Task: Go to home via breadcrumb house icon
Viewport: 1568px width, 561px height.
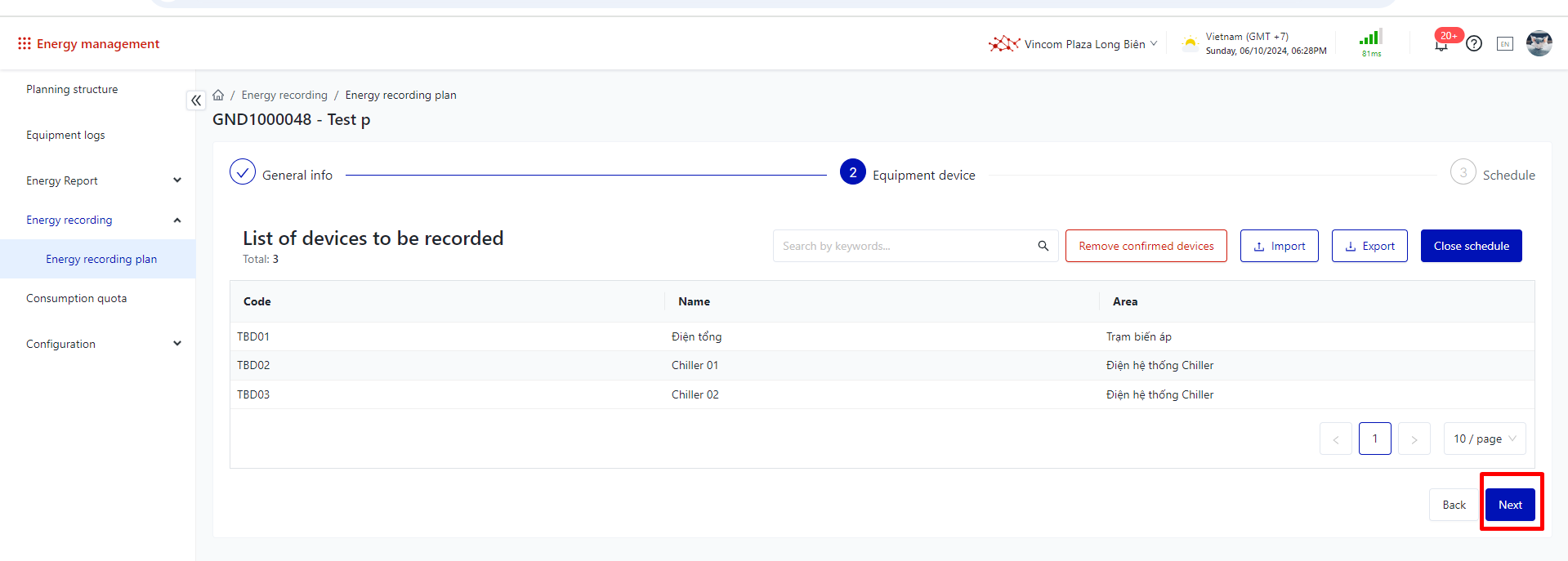Action: pyautogui.click(x=218, y=96)
